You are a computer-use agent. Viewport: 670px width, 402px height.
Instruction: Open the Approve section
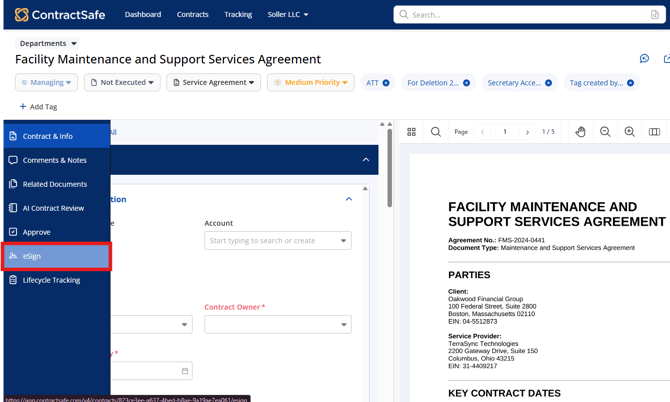click(x=57, y=232)
